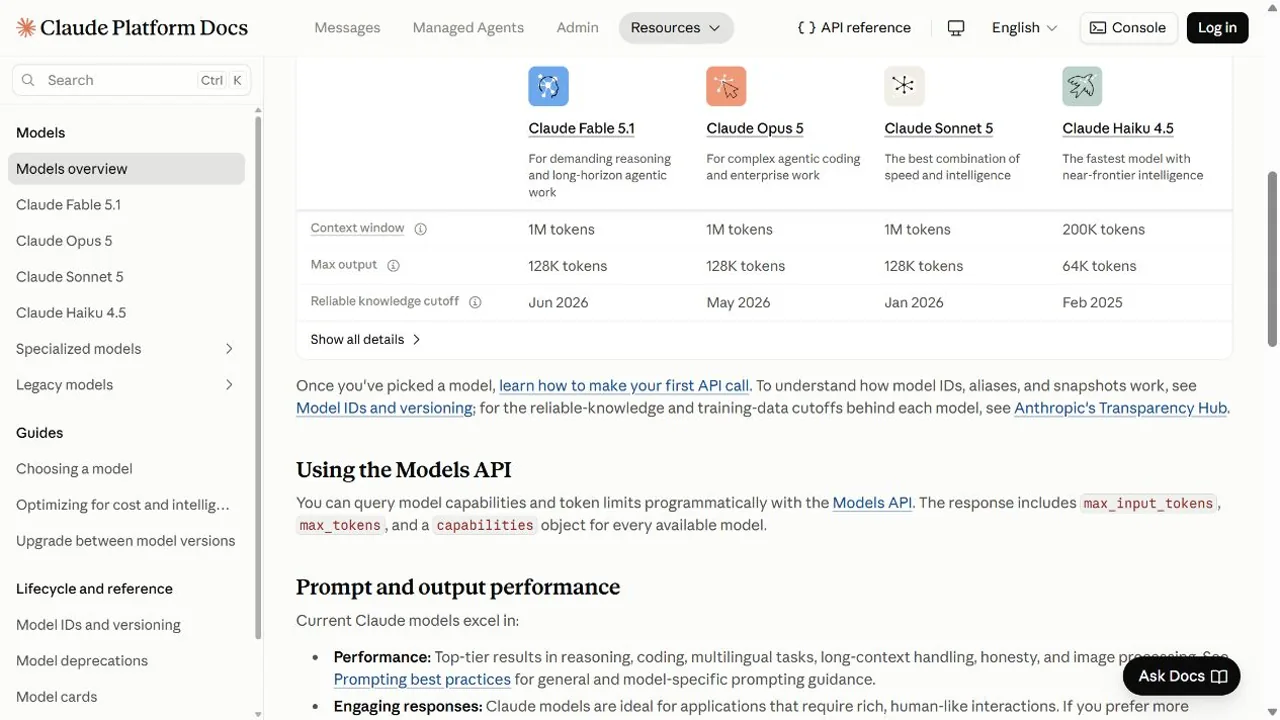Click the Claude Sonnet 5 model icon
Viewport: 1280px width, 720px height.
coord(904,86)
